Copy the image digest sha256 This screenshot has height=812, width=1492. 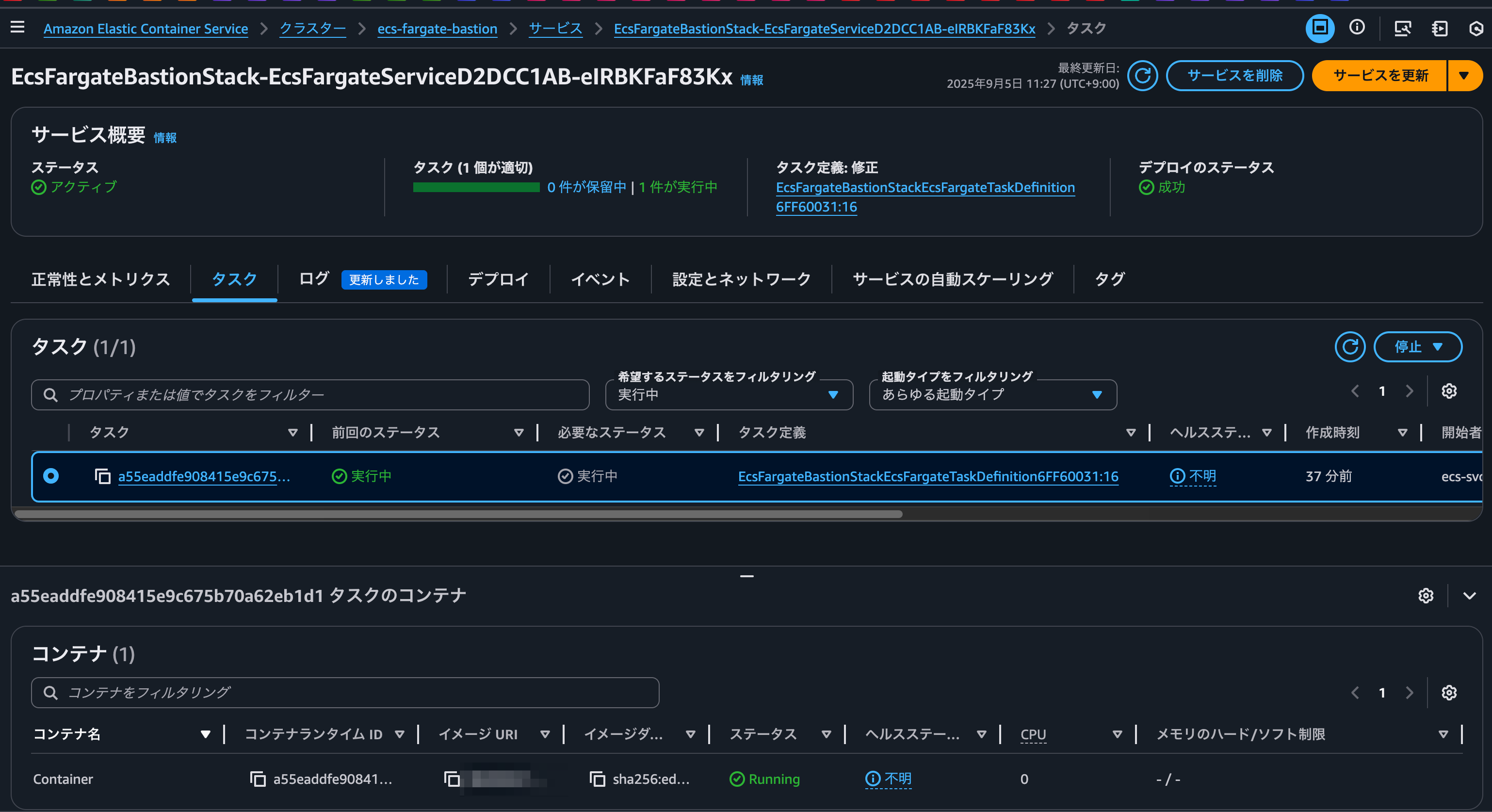(x=597, y=779)
